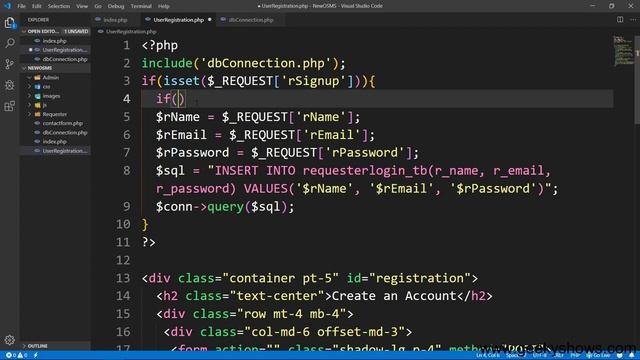Open the Manage gear at bottom left
The image size is (640, 360).
tap(10, 340)
